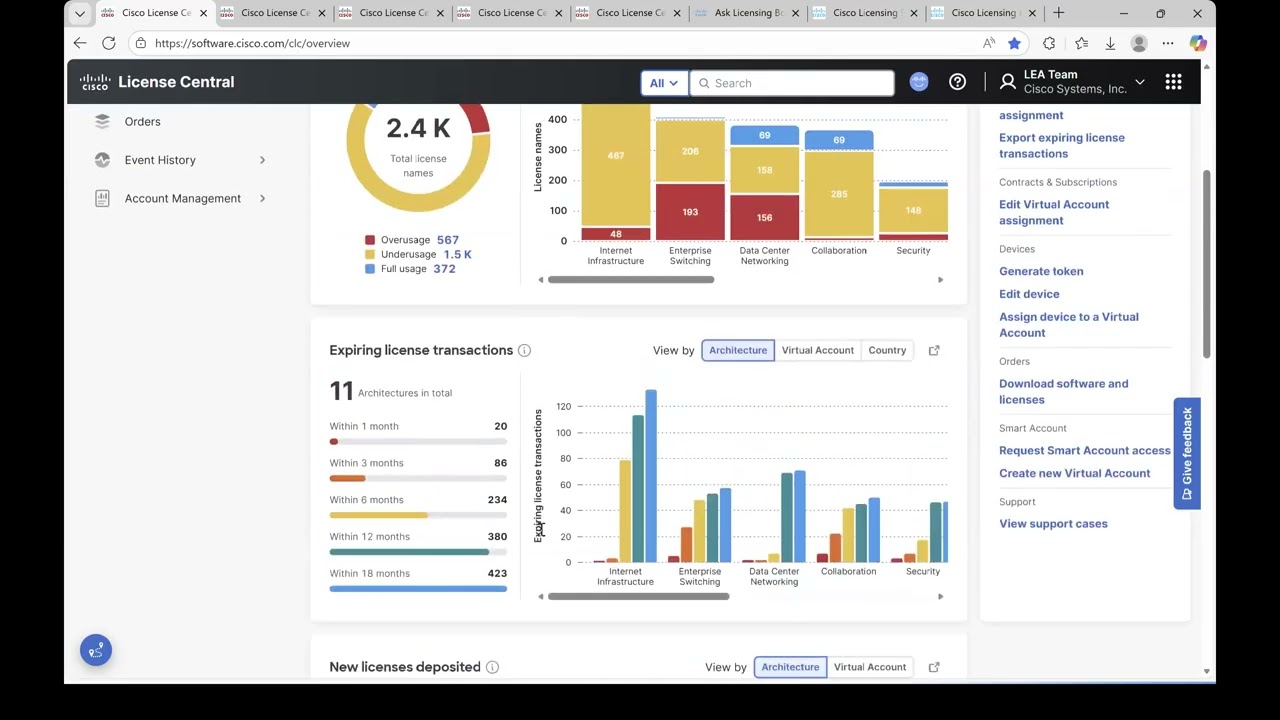Click the Cisco logo in header

tap(95, 82)
